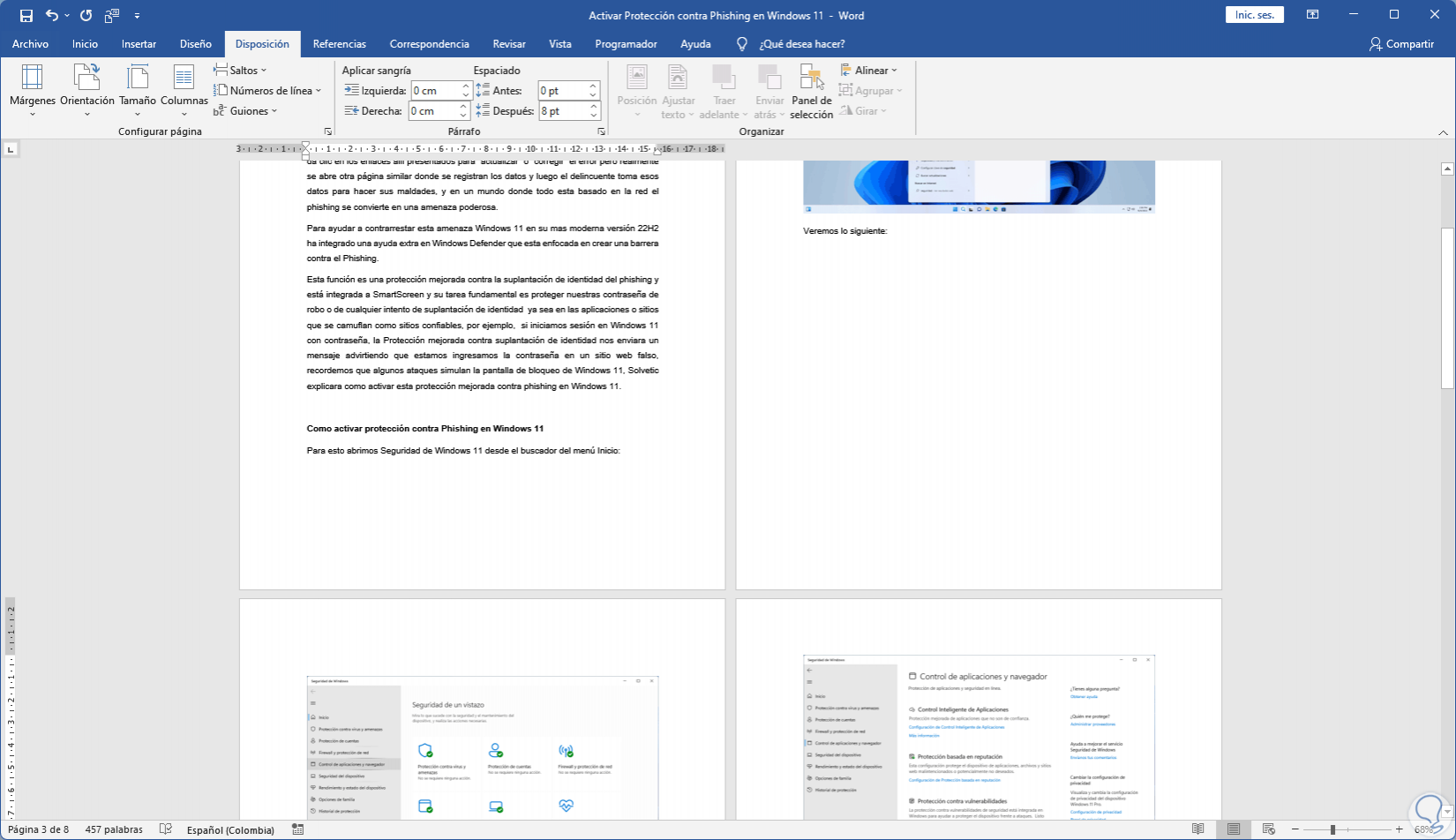
Task: Open the Márgenes page margins tool
Action: (33, 91)
